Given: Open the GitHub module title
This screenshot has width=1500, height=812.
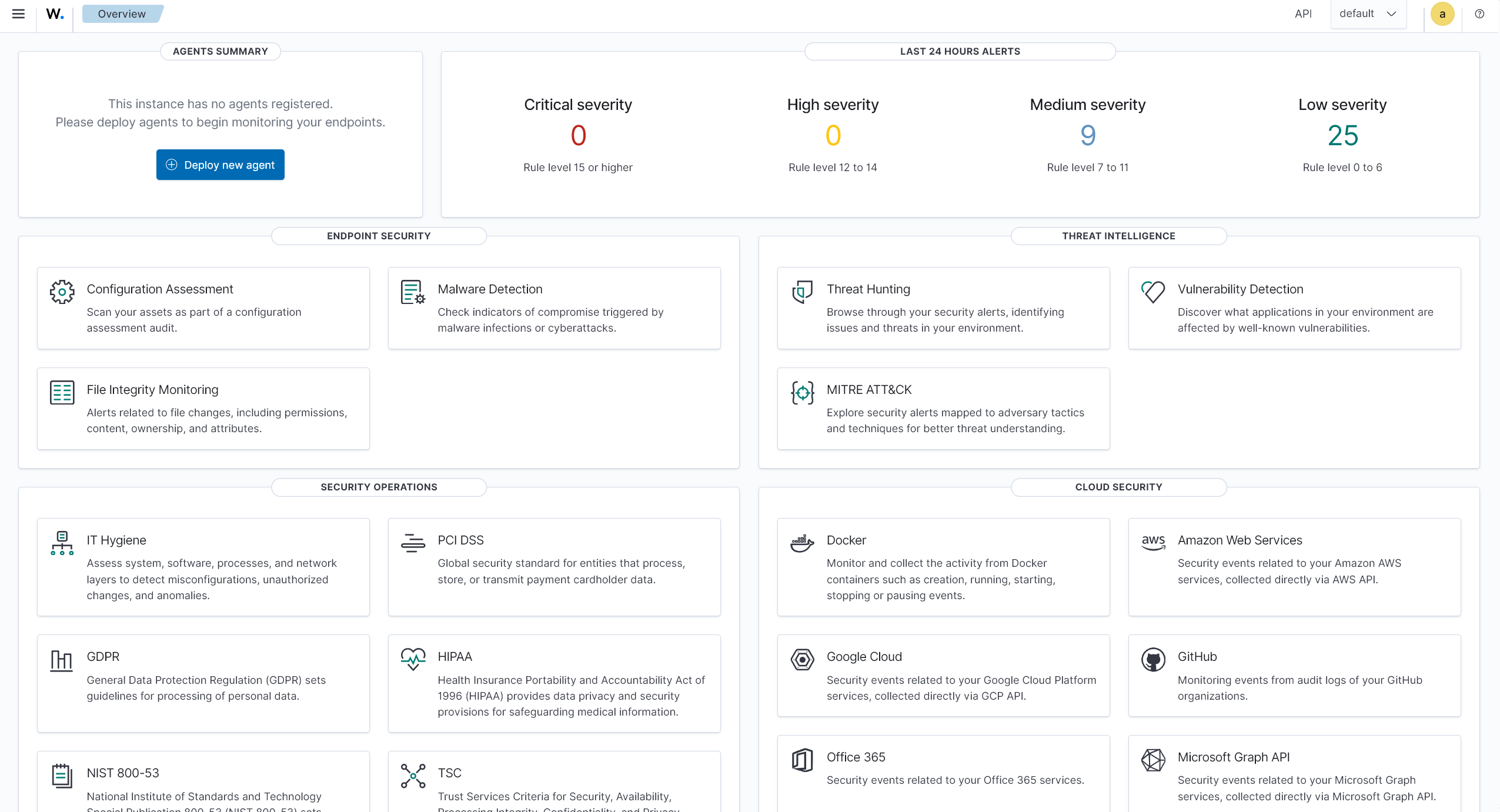Looking at the screenshot, I should (x=1197, y=657).
